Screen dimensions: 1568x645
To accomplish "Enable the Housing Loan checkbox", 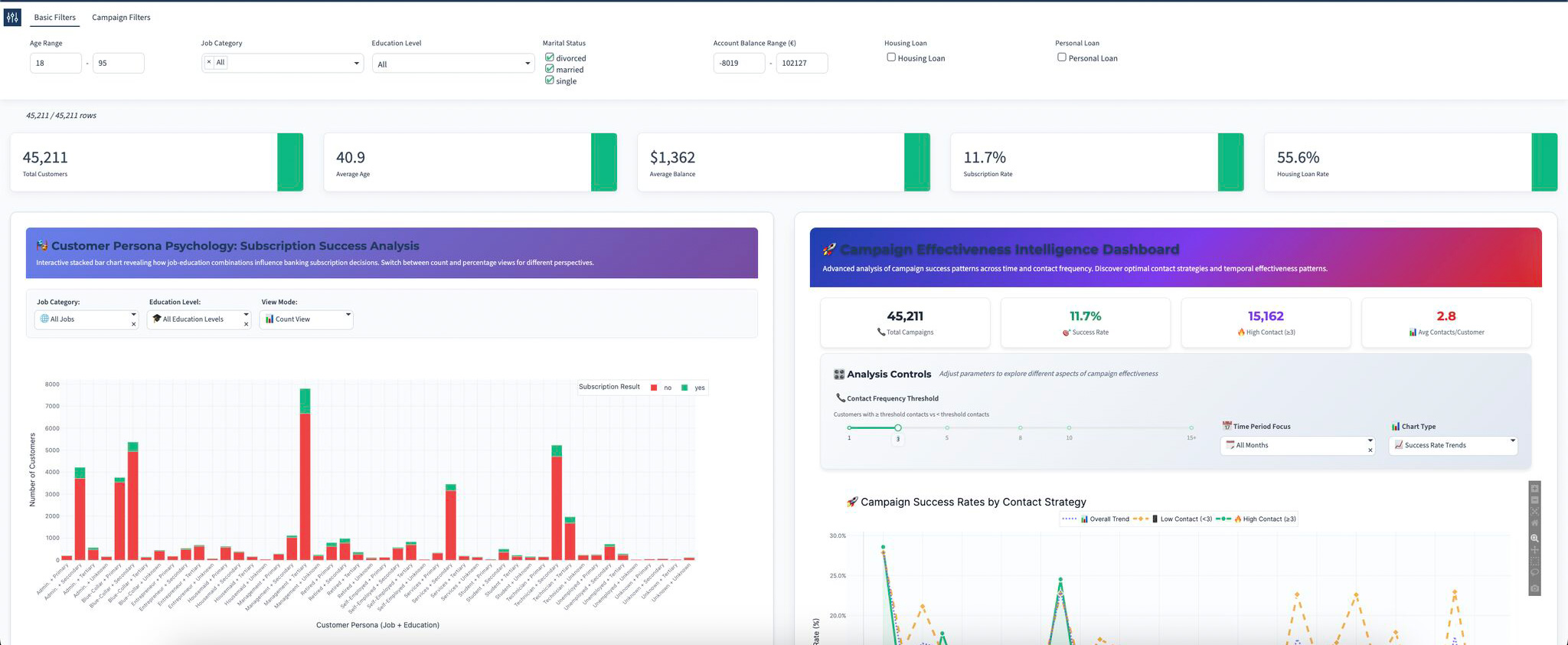I will click(x=891, y=57).
